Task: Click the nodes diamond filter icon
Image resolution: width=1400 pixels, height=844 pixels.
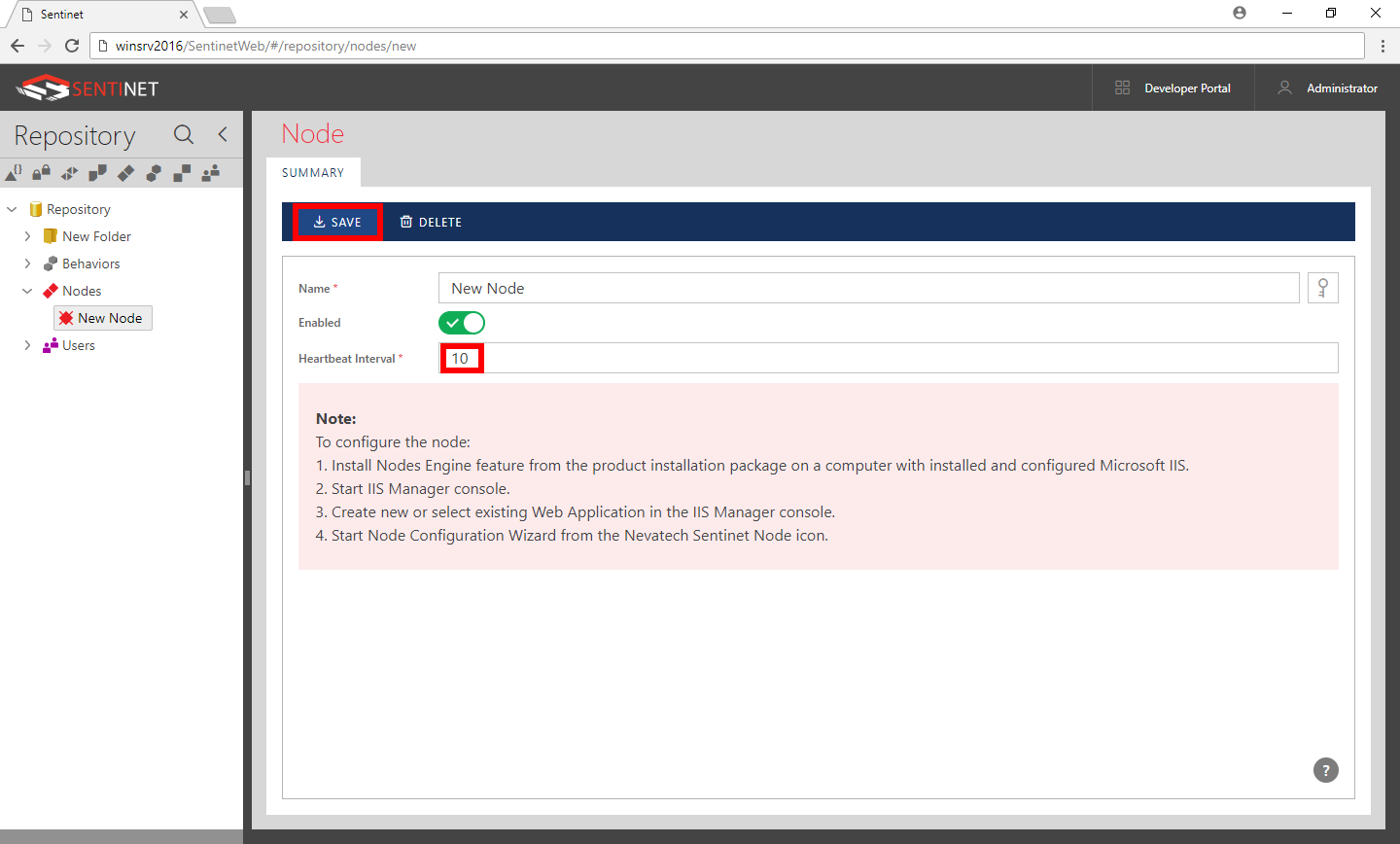Action: pos(125,173)
